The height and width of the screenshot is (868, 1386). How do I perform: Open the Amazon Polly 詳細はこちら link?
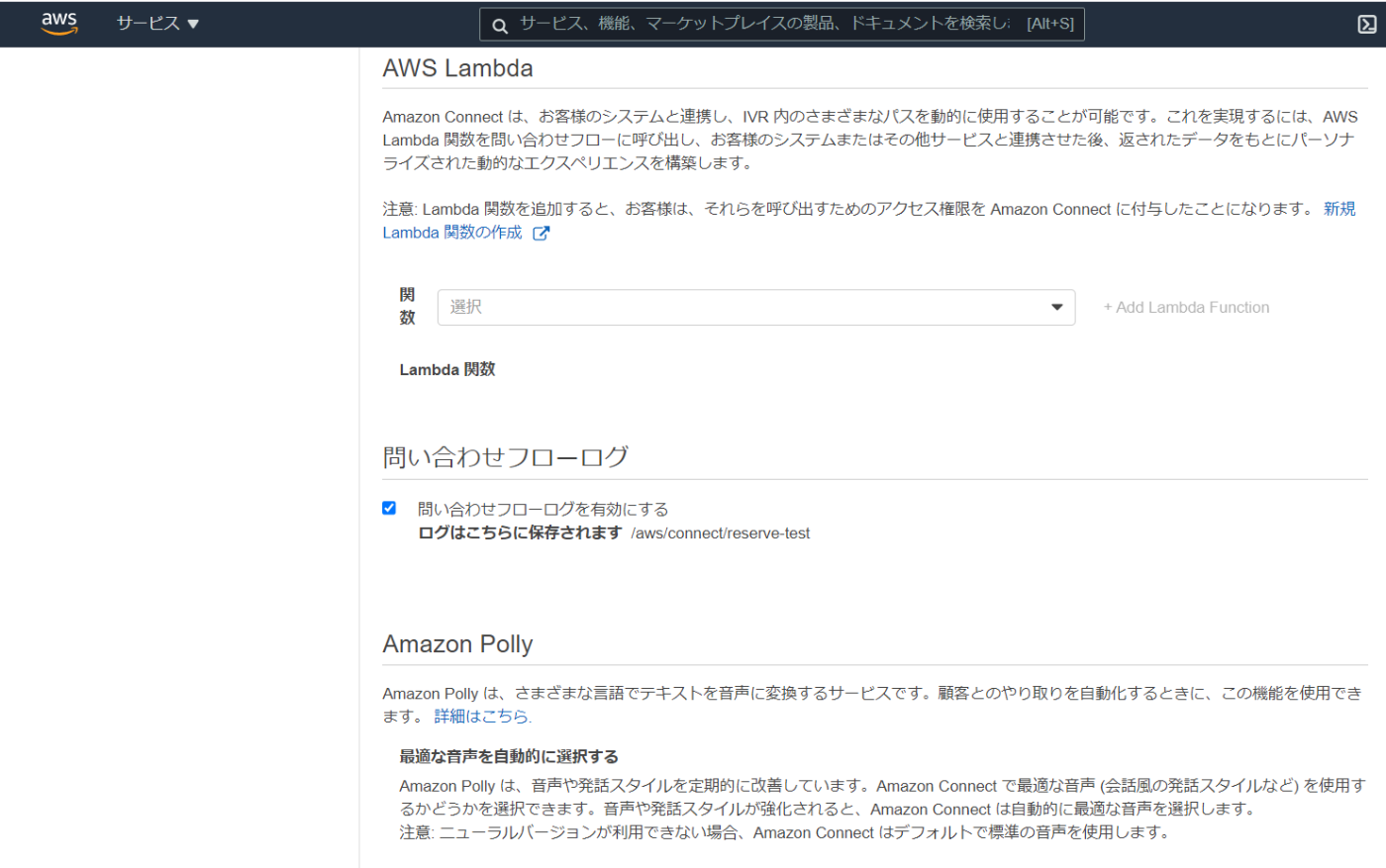point(482,716)
